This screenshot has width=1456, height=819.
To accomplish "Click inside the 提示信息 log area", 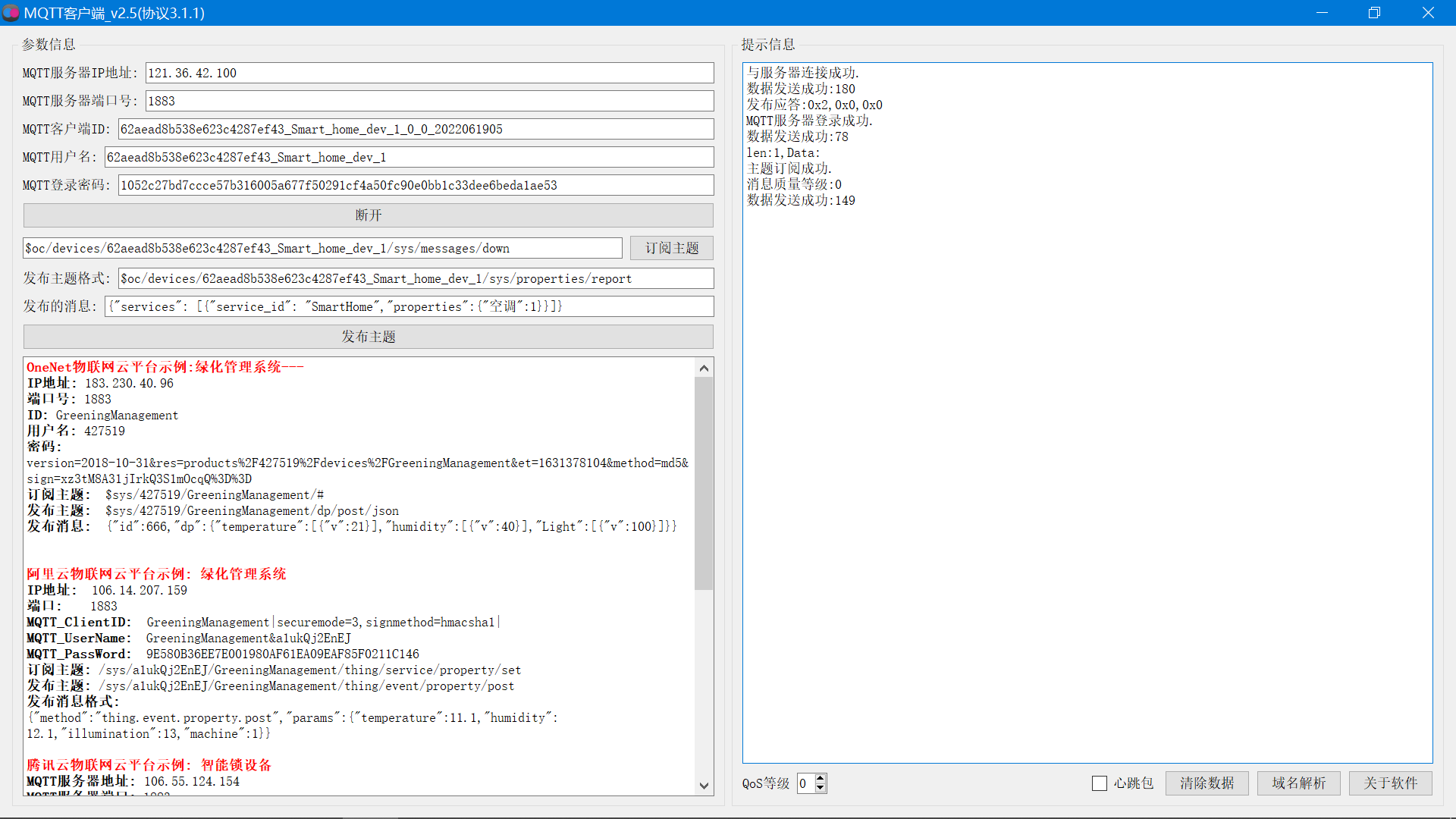I will coord(1087,455).
